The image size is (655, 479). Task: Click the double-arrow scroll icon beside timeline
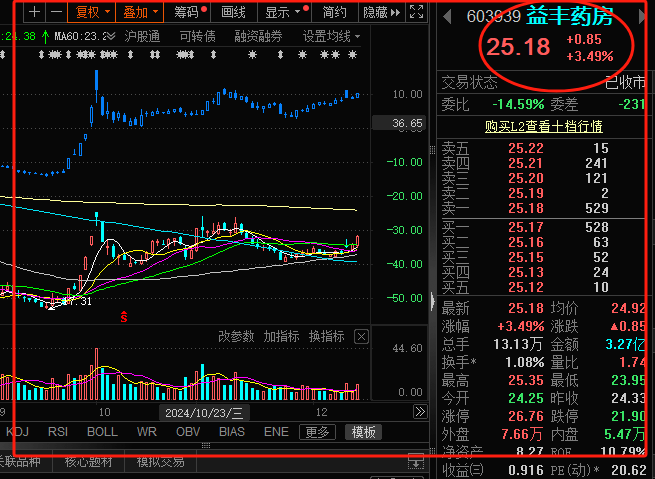click(x=420, y=412)
